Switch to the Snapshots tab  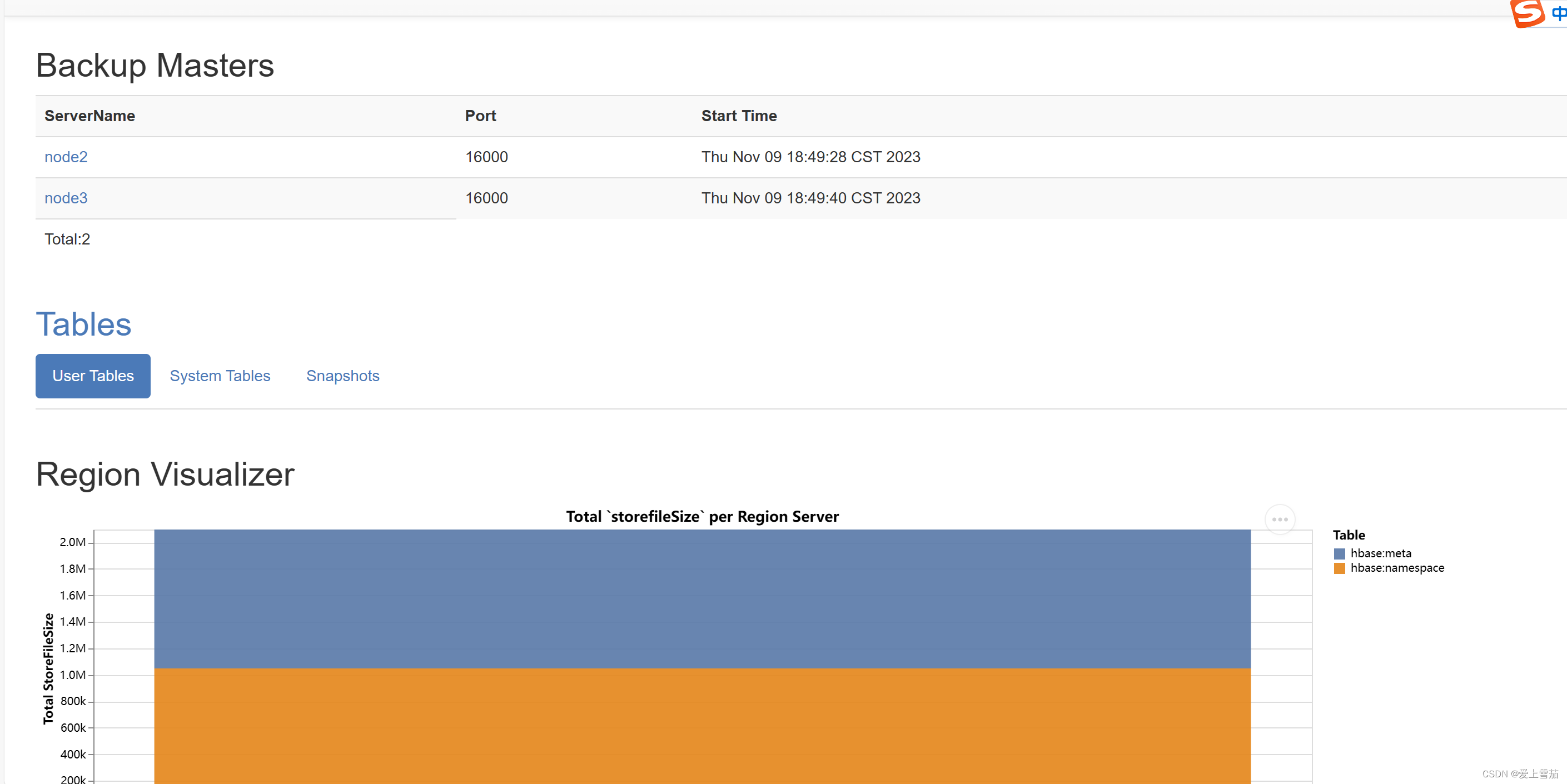pos(342,376)
